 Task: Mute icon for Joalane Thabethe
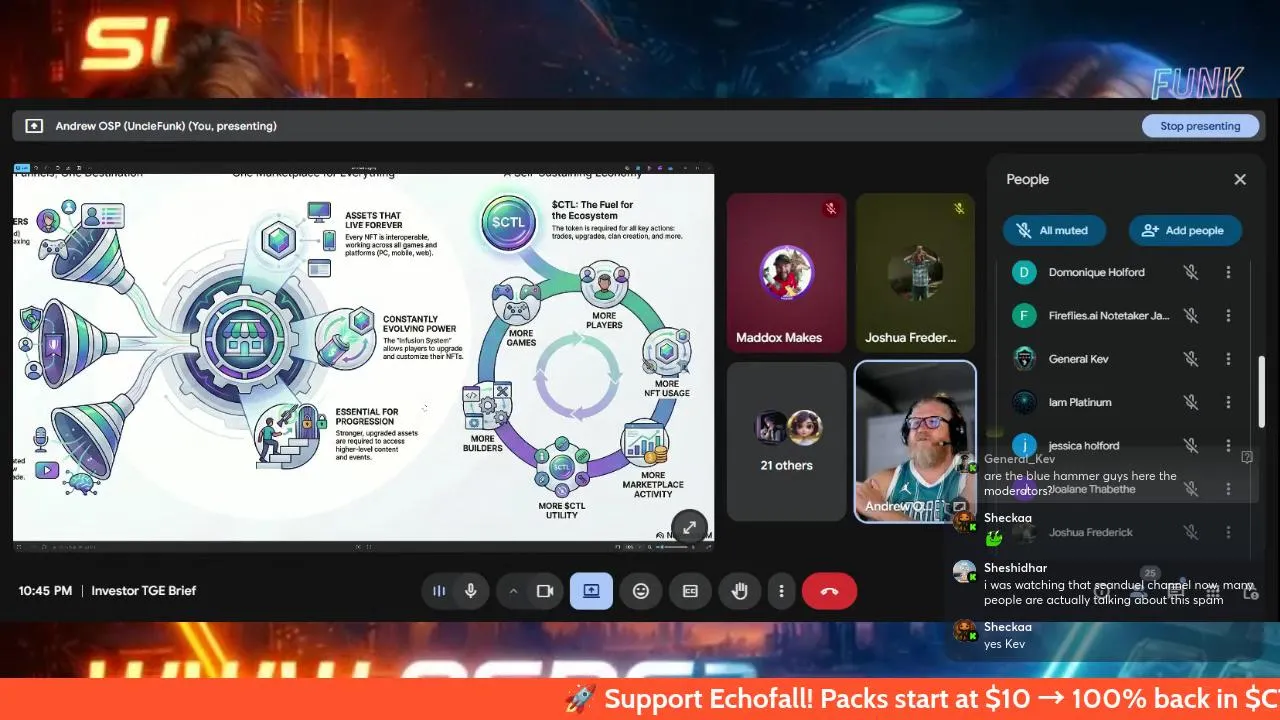tap(1191, 489)
